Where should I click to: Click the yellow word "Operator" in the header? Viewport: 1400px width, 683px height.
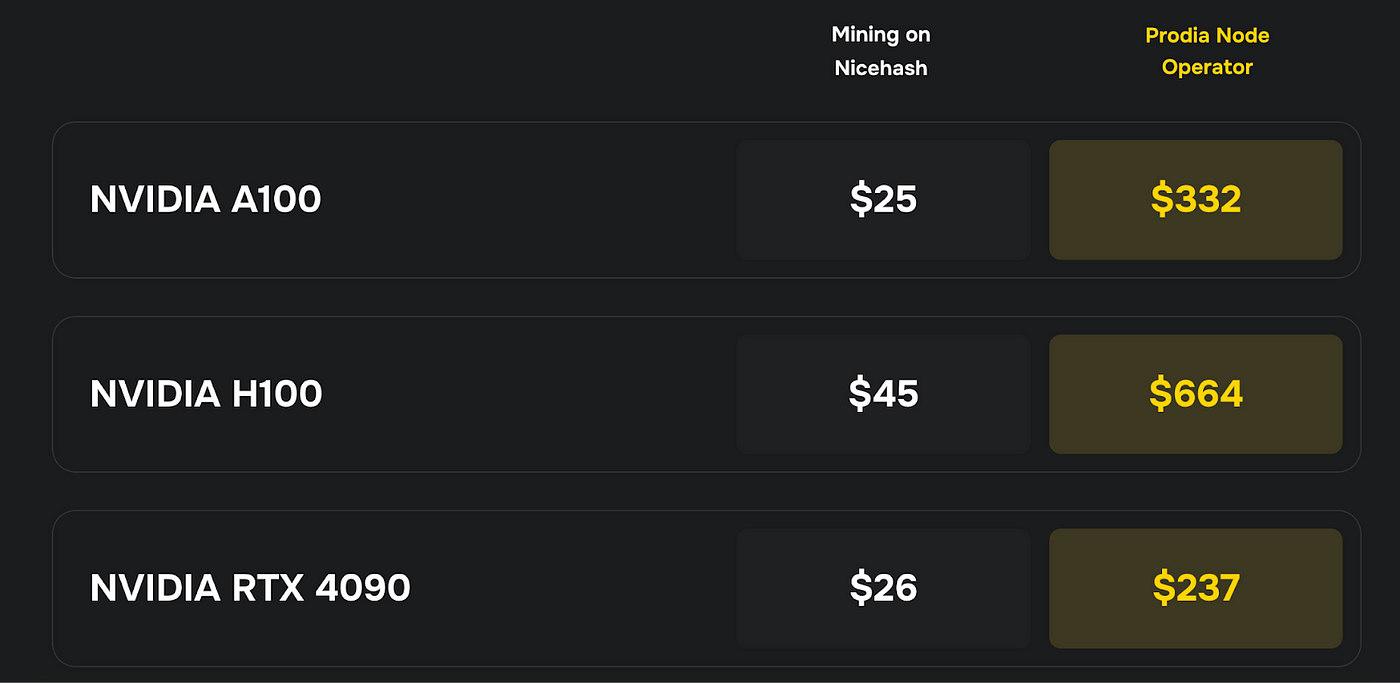point(1207,68)
